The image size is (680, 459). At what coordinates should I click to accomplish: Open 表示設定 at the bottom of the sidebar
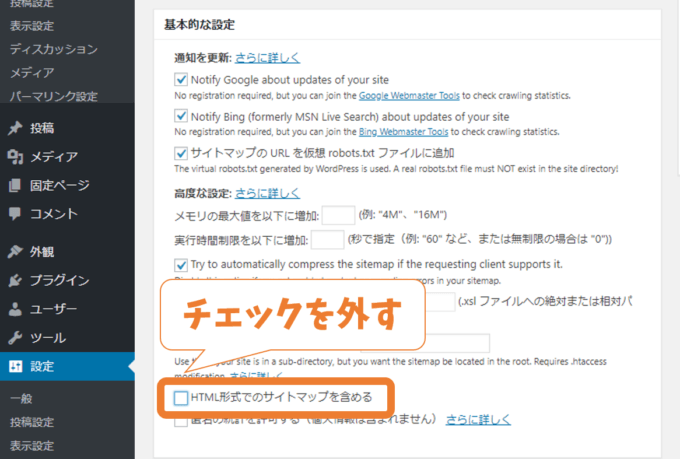coord(32,445)
